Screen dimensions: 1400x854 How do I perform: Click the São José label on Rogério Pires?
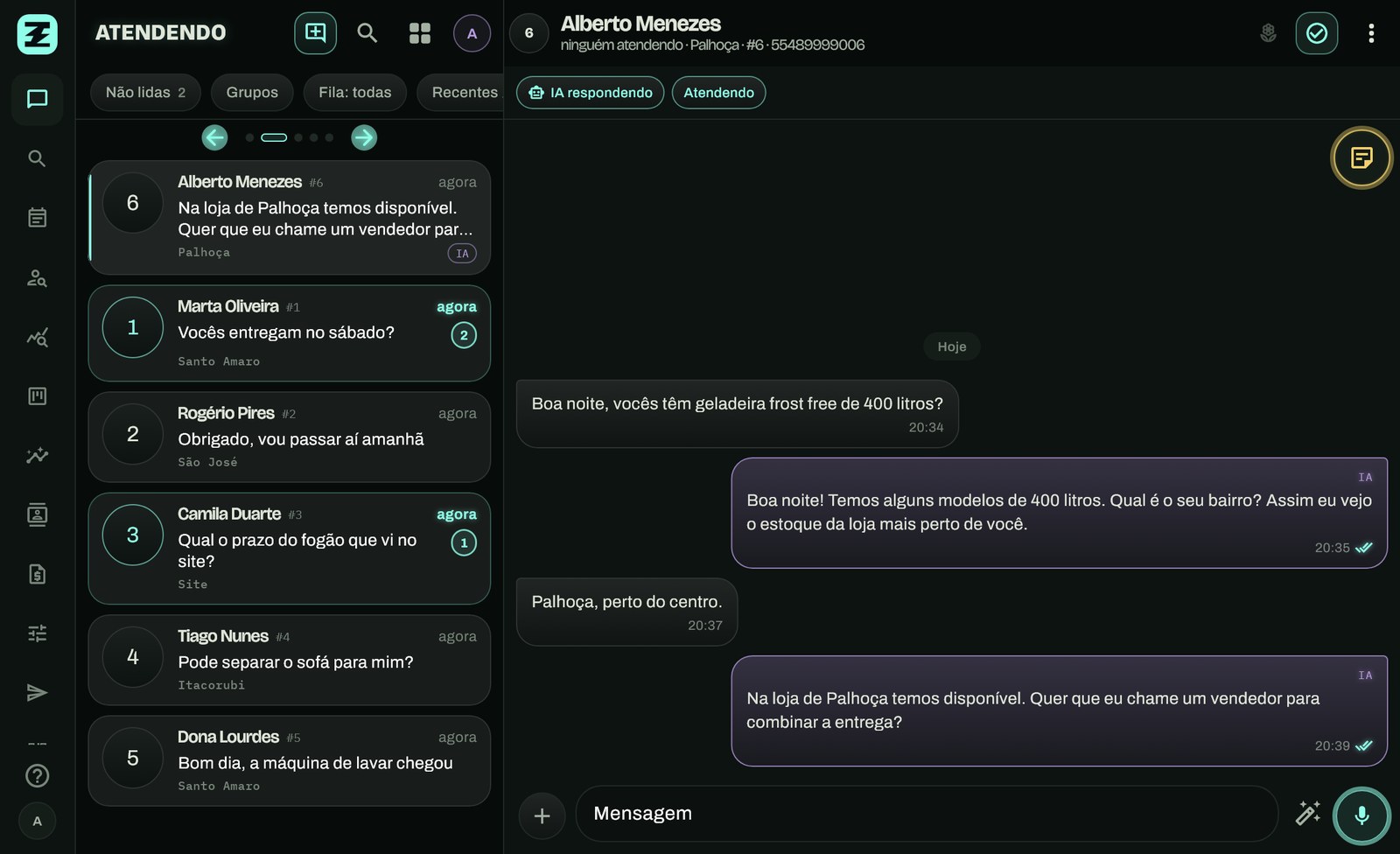(x=207, y=462)
